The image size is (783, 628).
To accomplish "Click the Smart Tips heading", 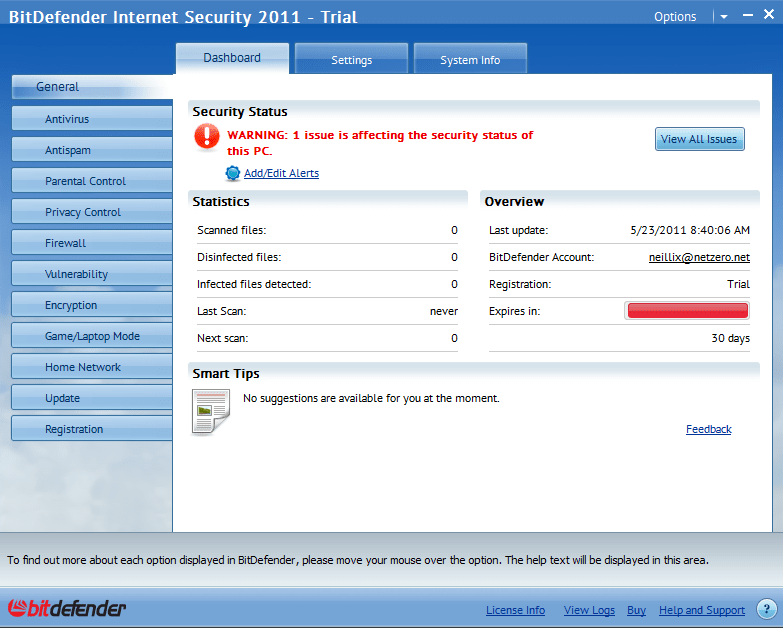I will pos(226,373).
